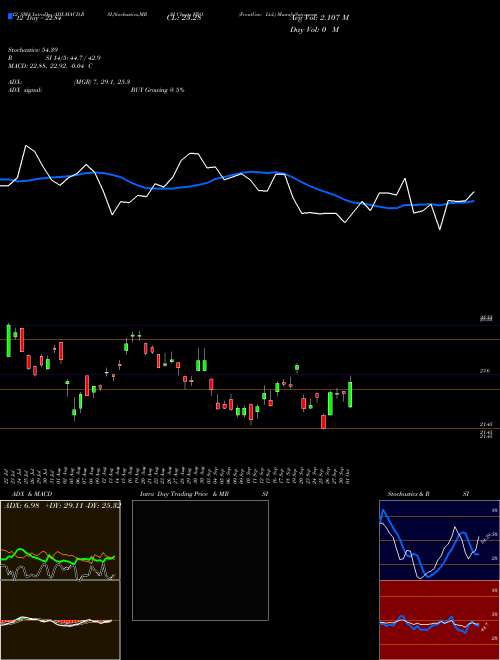Click the '(MGR) 7, 29.1, 25.3' ADX values
500x660 pixels.
click(101, 82)
